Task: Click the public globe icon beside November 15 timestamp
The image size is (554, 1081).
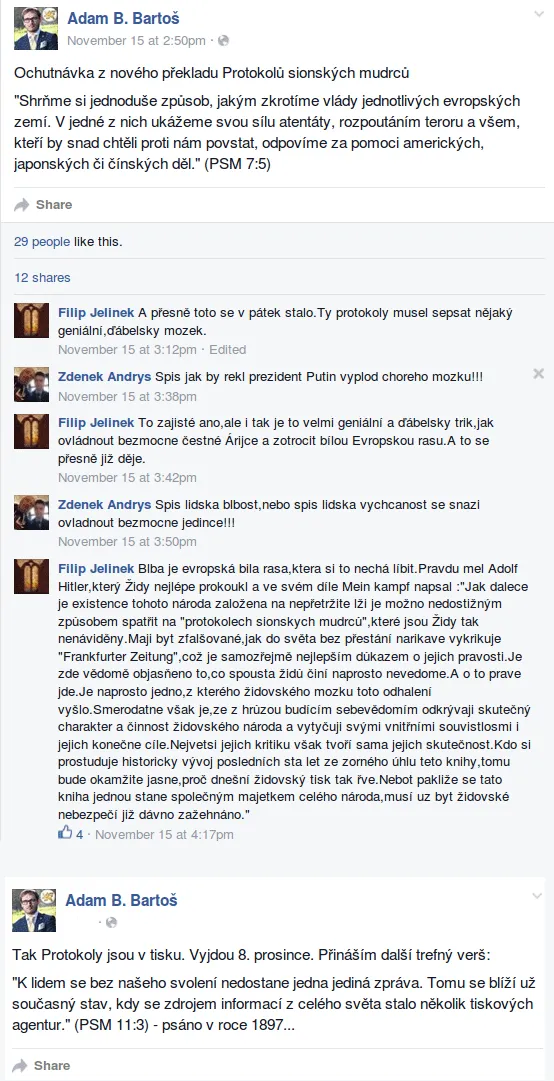Action: 223,41
